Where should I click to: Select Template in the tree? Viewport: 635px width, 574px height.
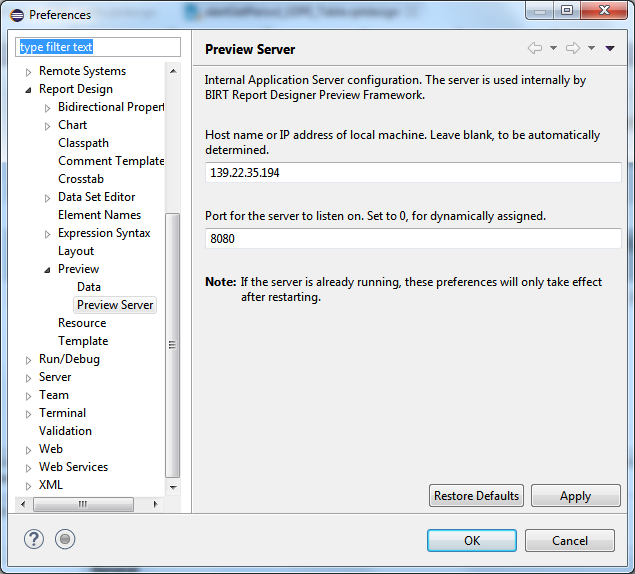click(x=83, y=341)
